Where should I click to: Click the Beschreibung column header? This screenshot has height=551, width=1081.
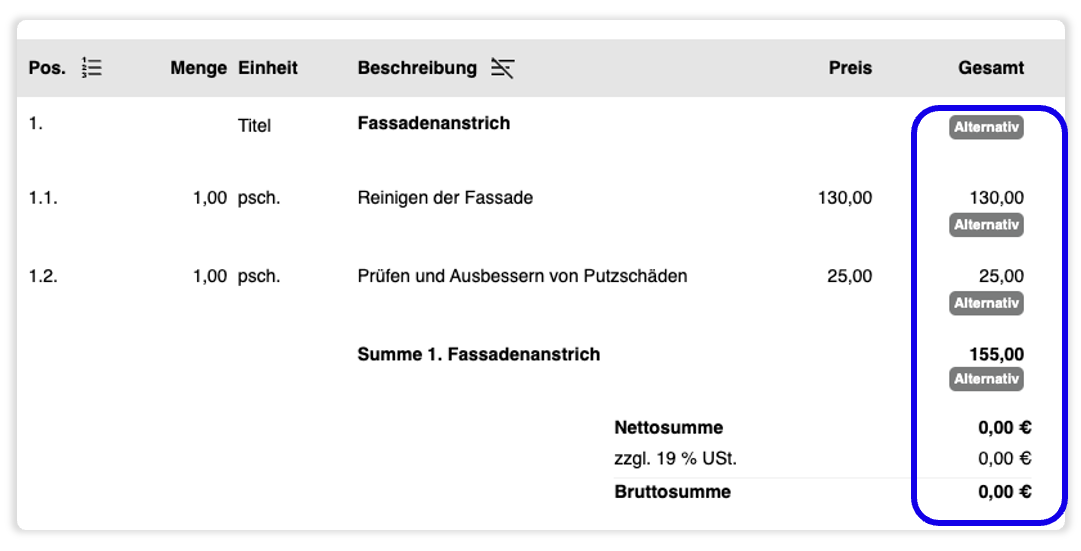tap(417, 68)
